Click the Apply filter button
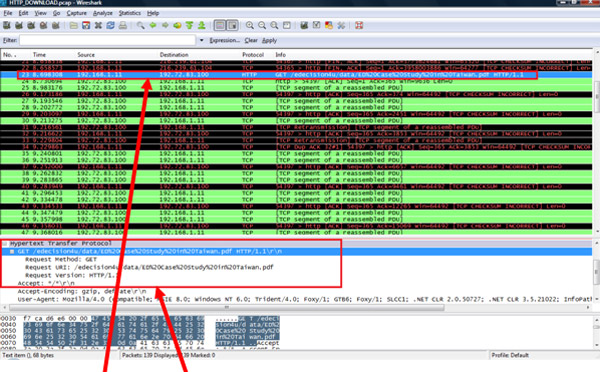Screen dimensions: 600x372 [269, 40]
